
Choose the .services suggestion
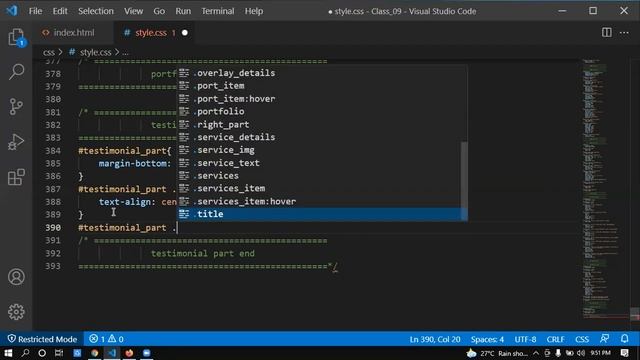pos(320,176)
